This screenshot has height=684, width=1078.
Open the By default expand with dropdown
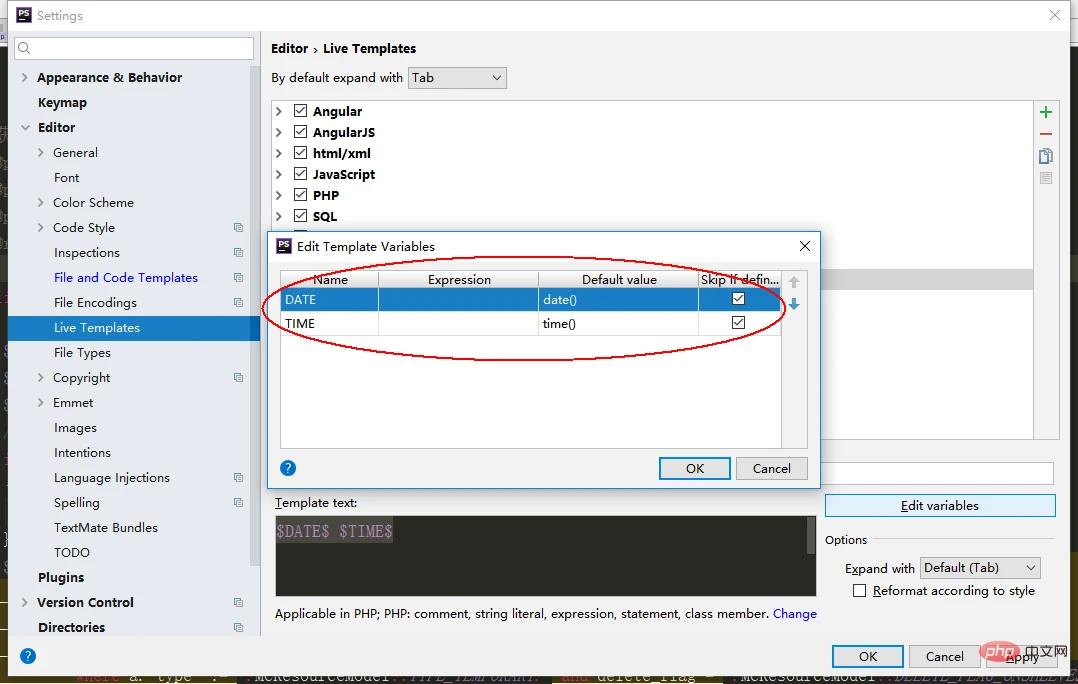click(x=457, y=78)
